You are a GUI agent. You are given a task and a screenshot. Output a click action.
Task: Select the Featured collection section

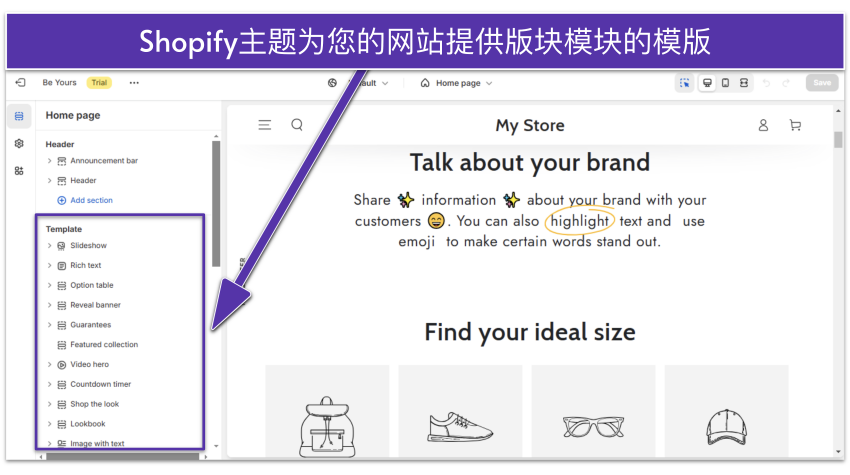[x=104, y=345]
